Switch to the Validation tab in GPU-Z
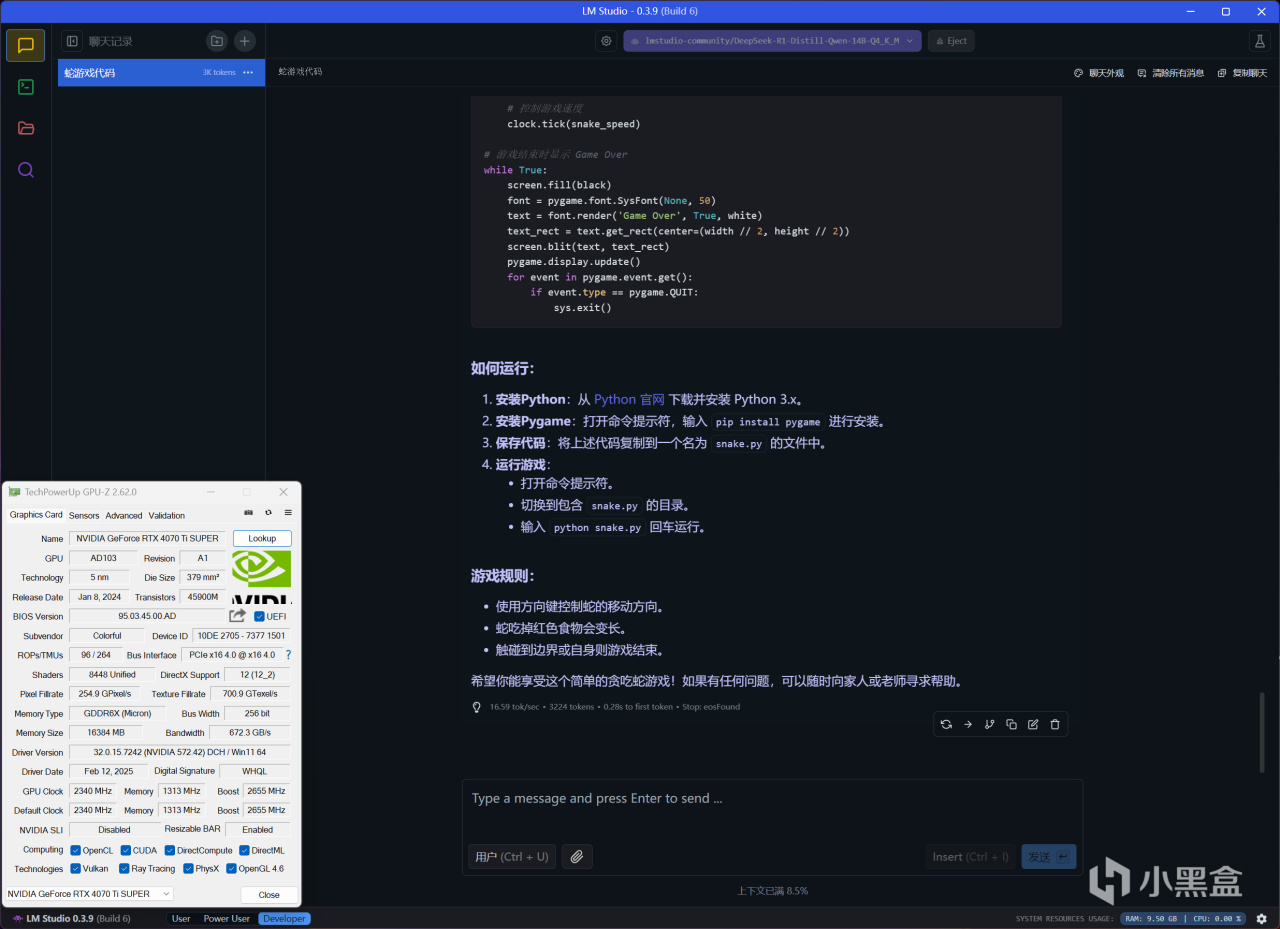1280x929 pixels. coord(167,515)
